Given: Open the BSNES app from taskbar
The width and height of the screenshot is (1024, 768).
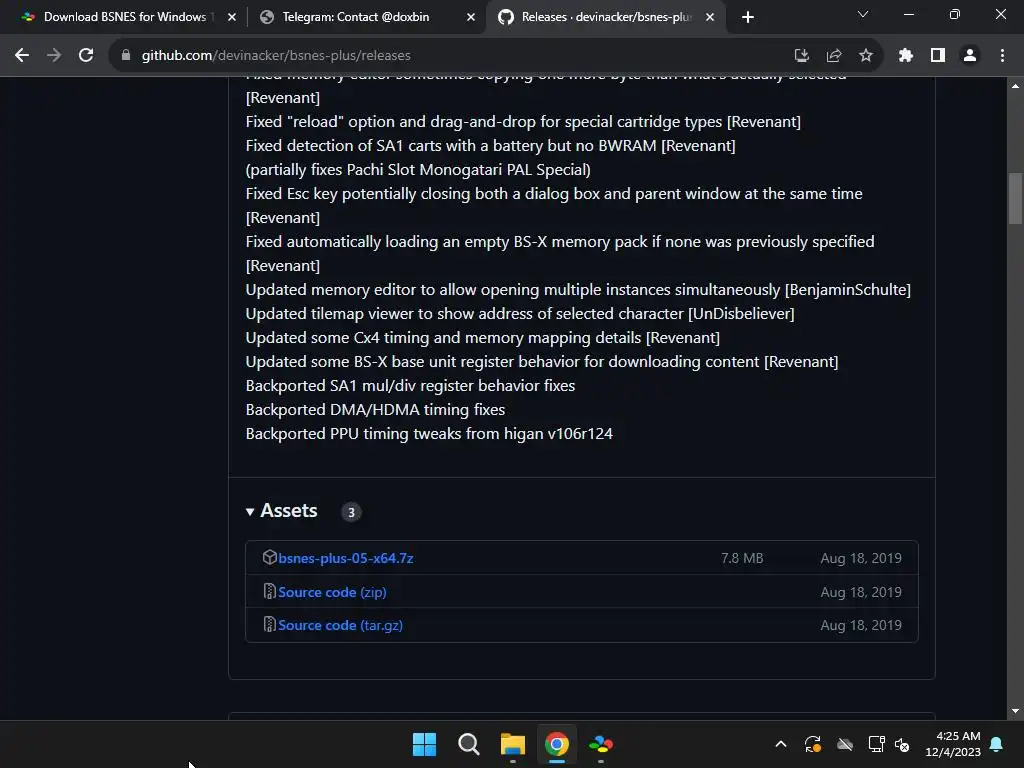Looking at the screenshot, I should [601, 744].
